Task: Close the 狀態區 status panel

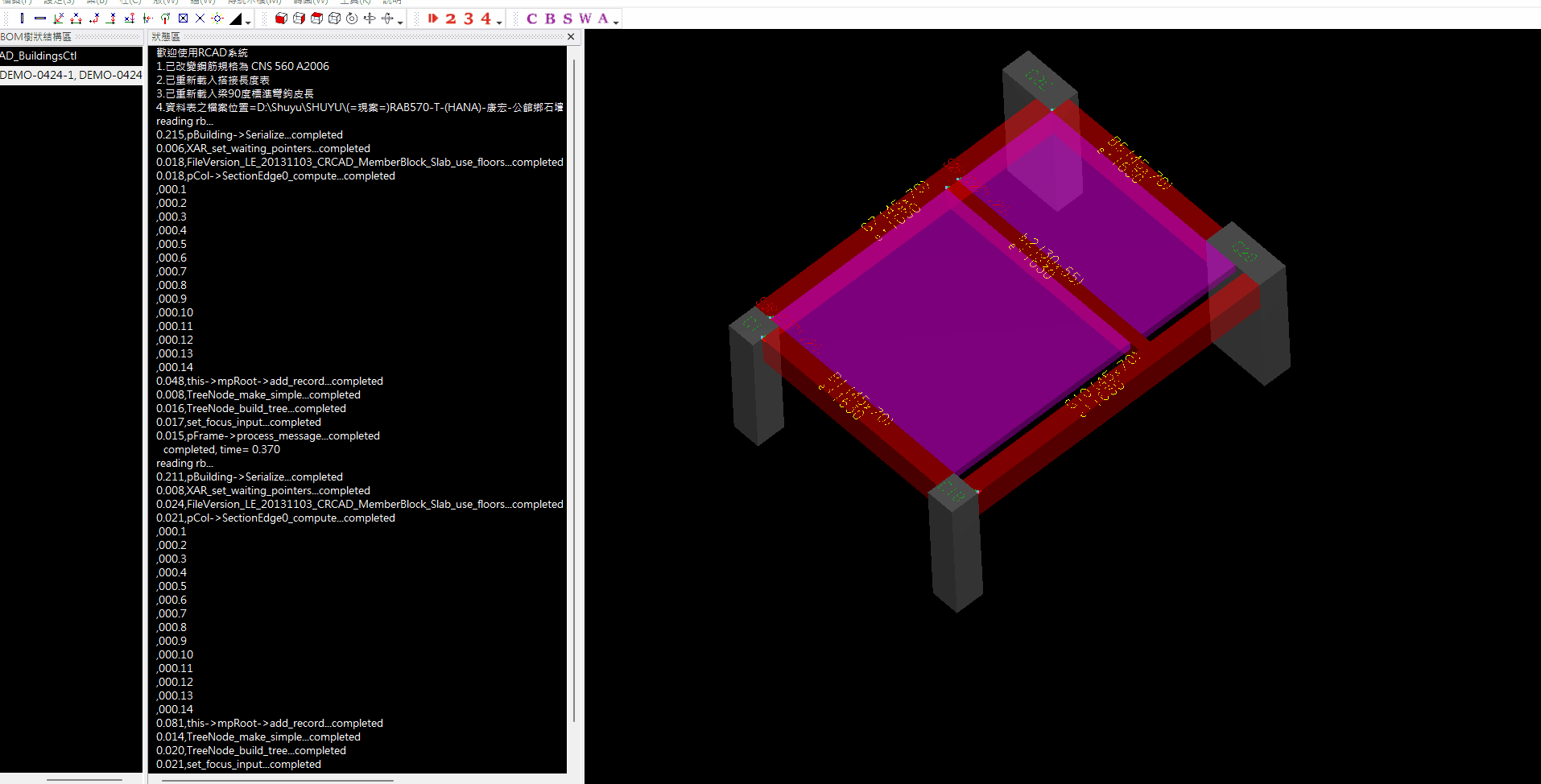Action: [x=571, y=37]
